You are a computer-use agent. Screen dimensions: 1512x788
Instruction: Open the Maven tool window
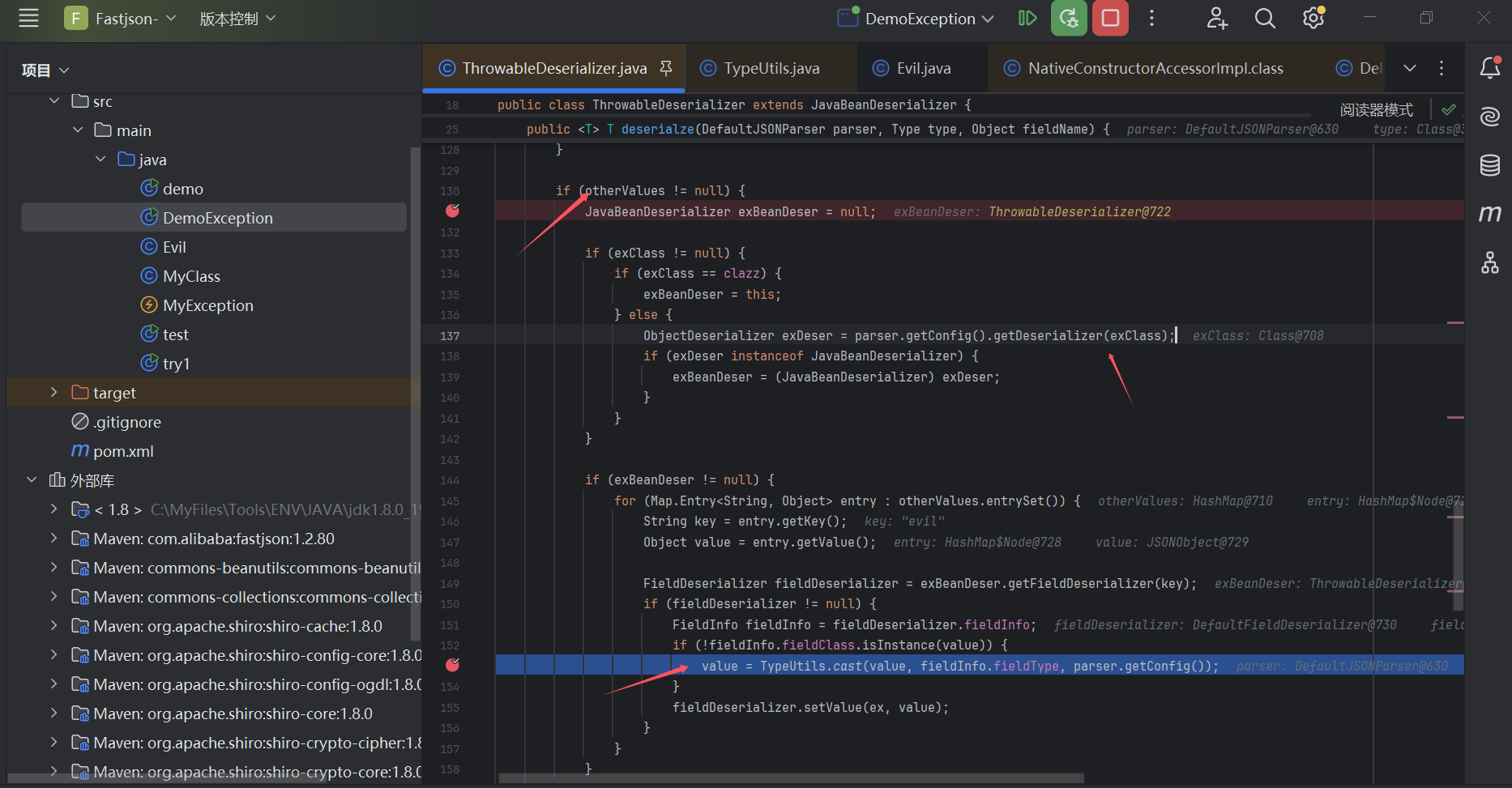pos(1490,214)
